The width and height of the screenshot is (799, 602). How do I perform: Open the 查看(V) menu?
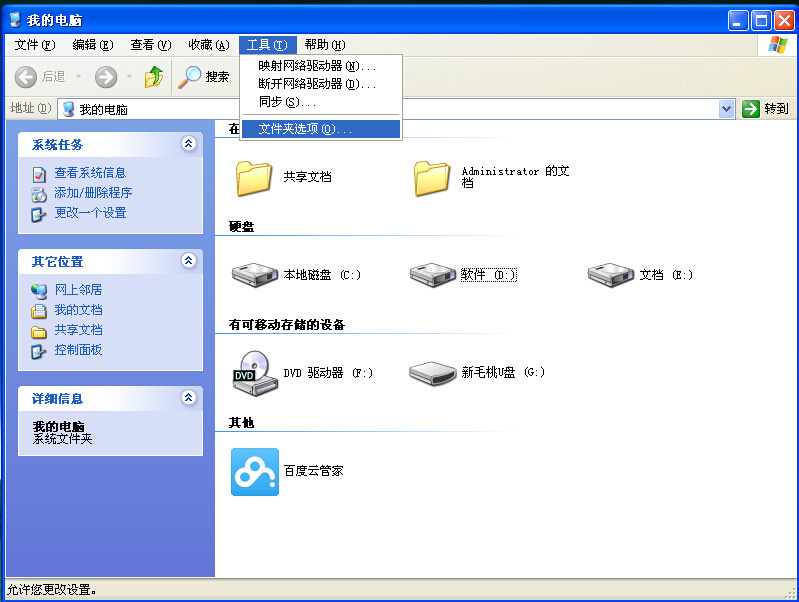point(150,45)
